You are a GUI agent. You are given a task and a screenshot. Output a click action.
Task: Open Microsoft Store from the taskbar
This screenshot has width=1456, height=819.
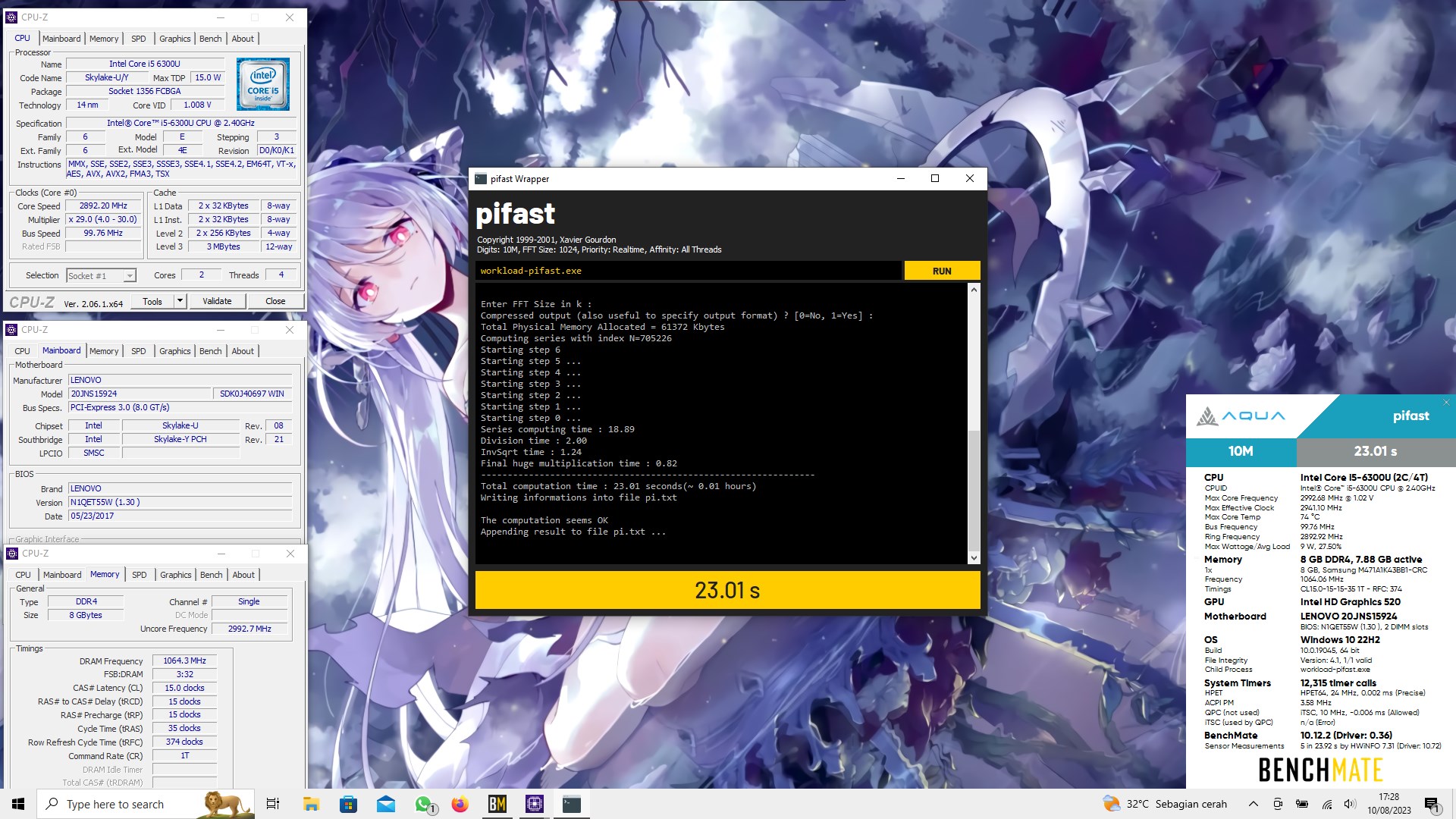[348, 804]
